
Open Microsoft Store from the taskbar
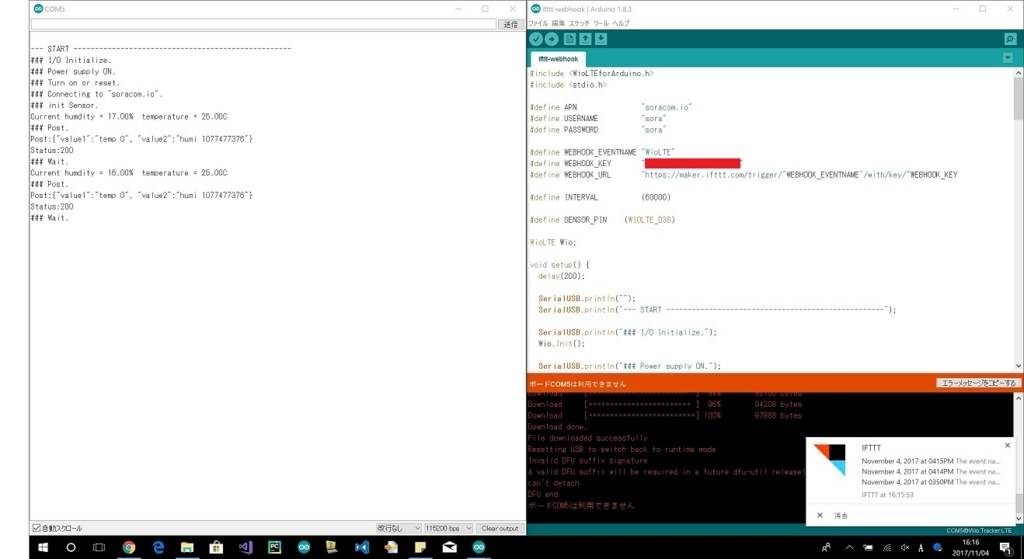click(216, 547)
